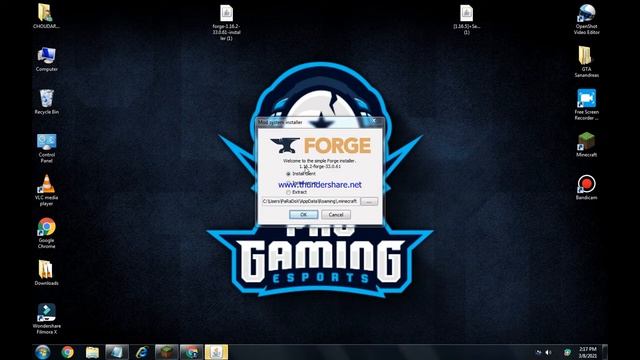Screen dimensions: 640x360
Task: Open Chrome from the taskbar
Action: click(68, 352)
